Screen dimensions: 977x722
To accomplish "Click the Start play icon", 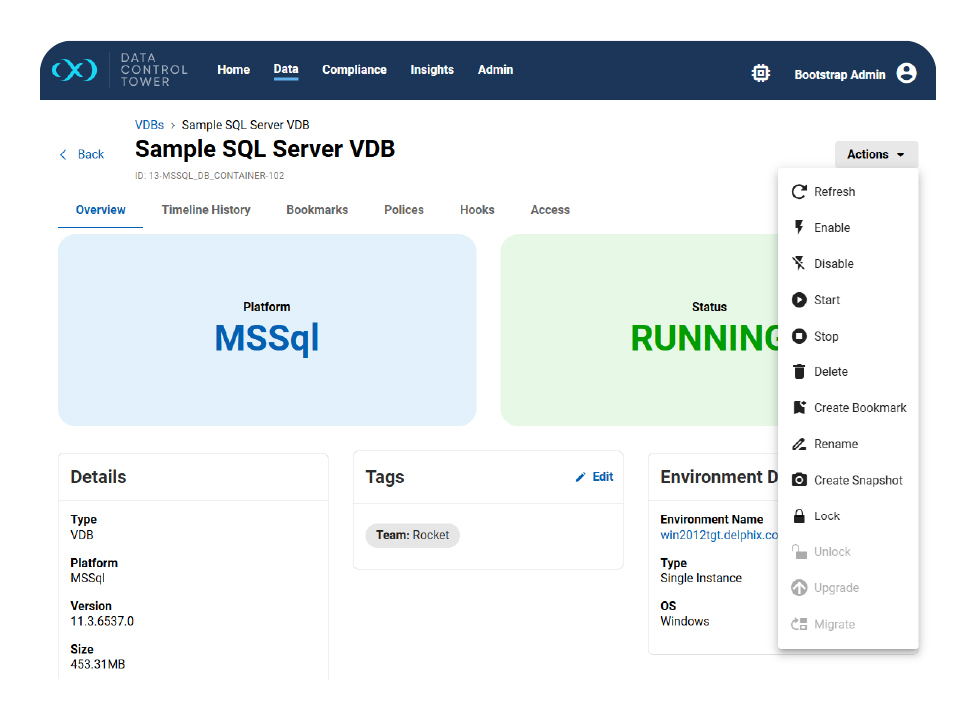I will 799,299.
